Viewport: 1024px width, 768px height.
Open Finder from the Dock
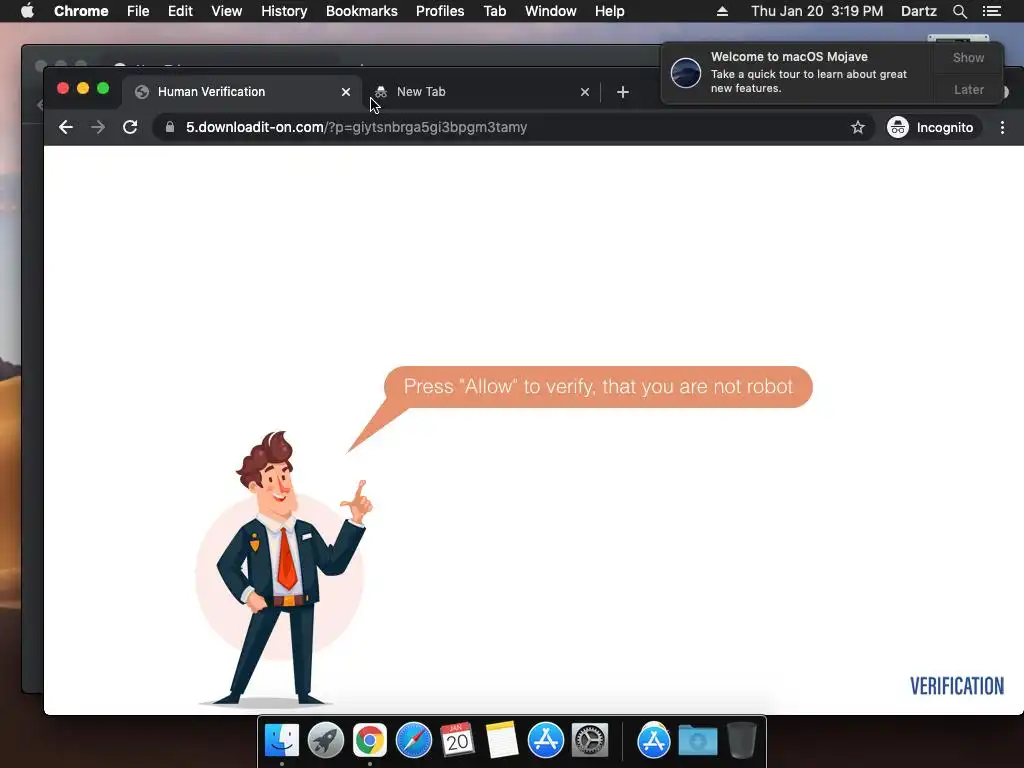(282, 740)
